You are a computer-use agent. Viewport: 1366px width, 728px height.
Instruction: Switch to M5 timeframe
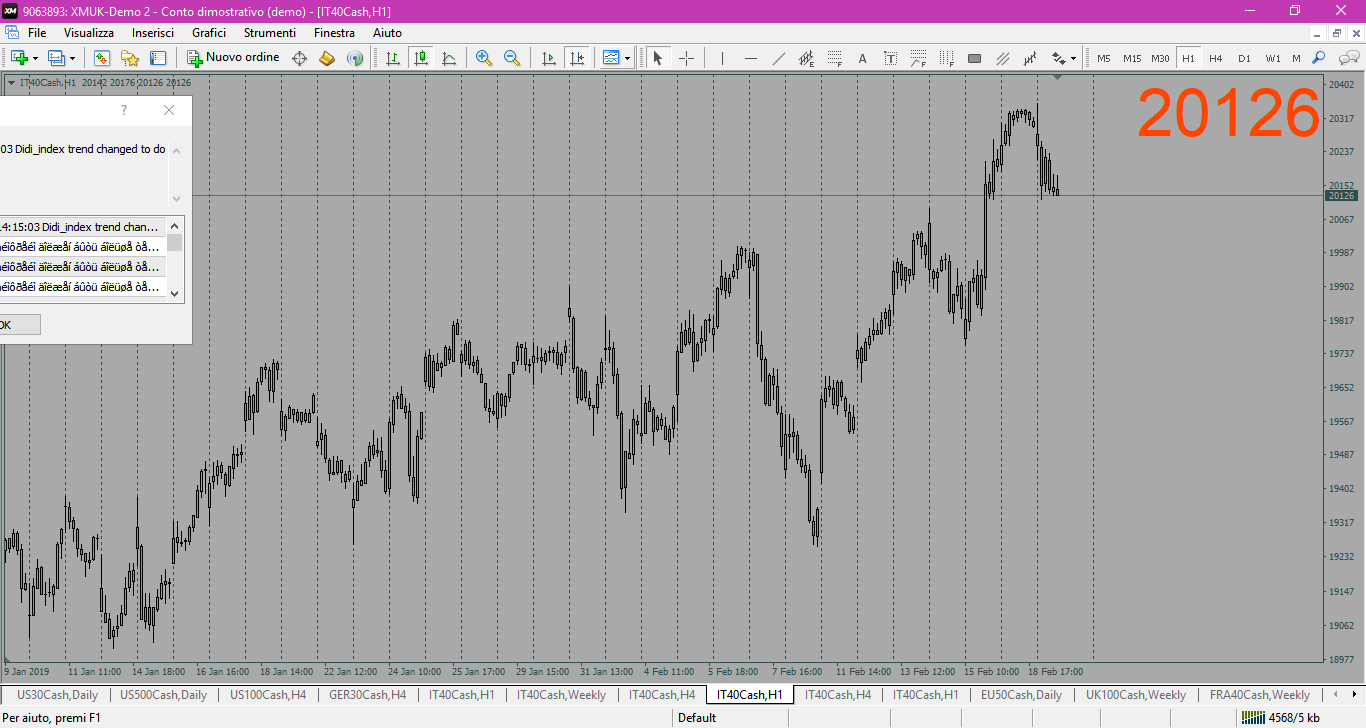[1104, 58]
